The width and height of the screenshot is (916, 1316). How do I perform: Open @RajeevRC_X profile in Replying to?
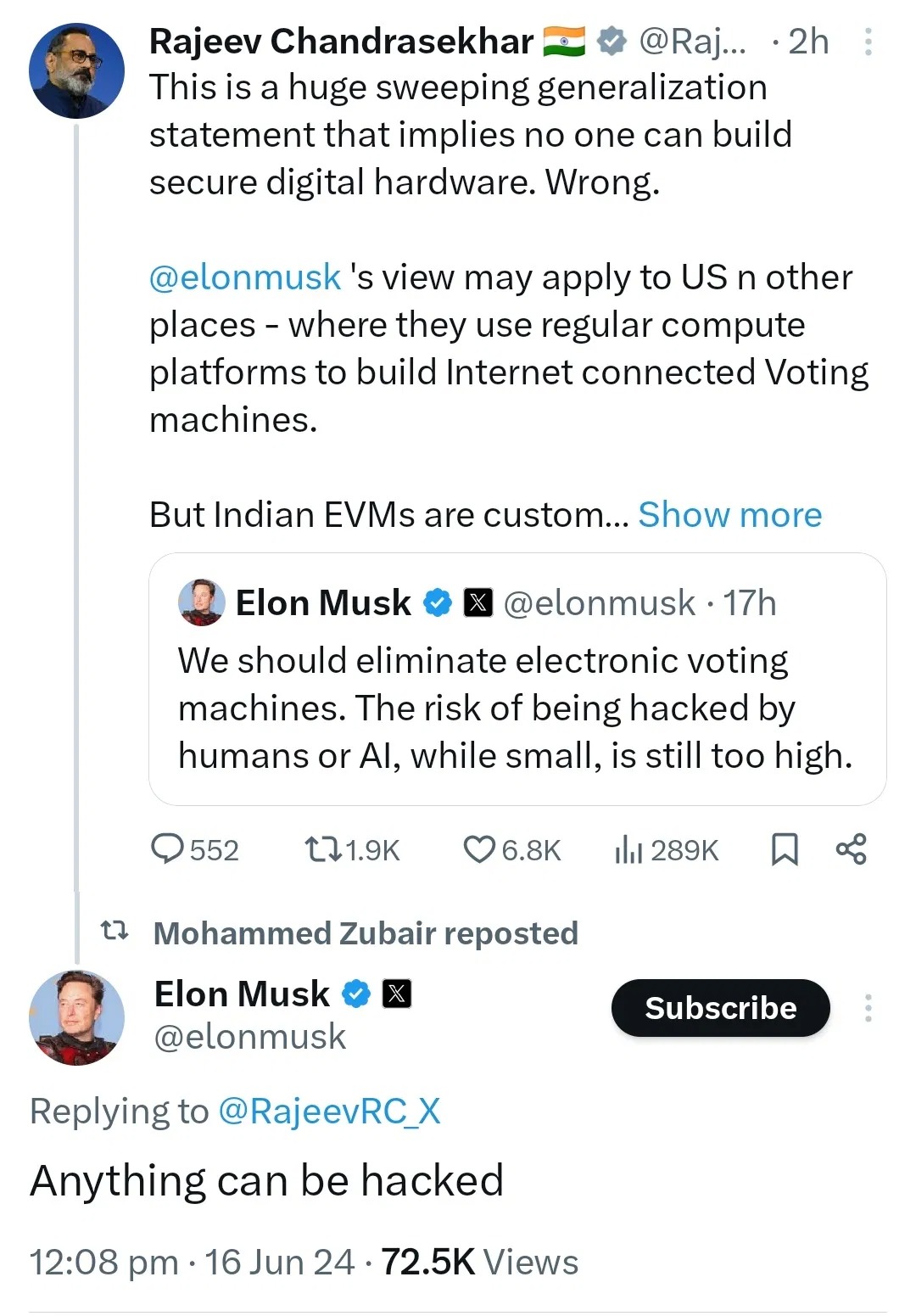[329, 1111]
